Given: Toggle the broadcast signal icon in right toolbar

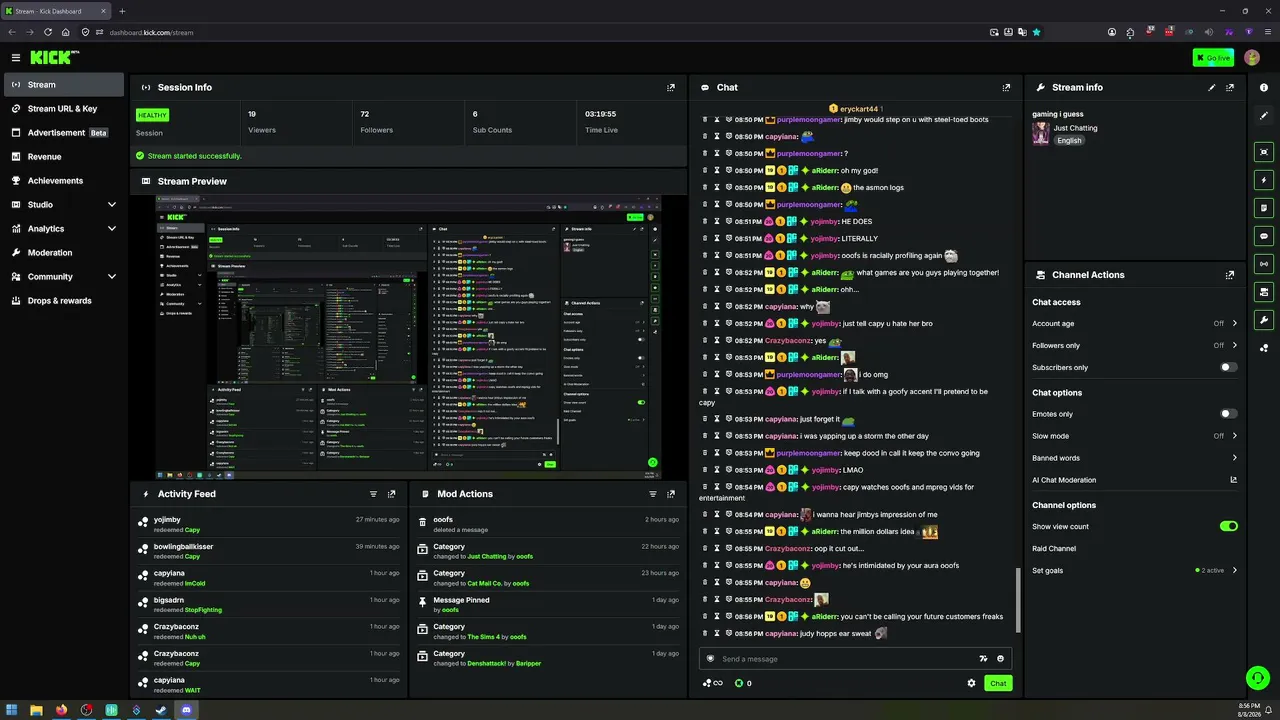Looking at the screenshot, I should pos(1264,264).
